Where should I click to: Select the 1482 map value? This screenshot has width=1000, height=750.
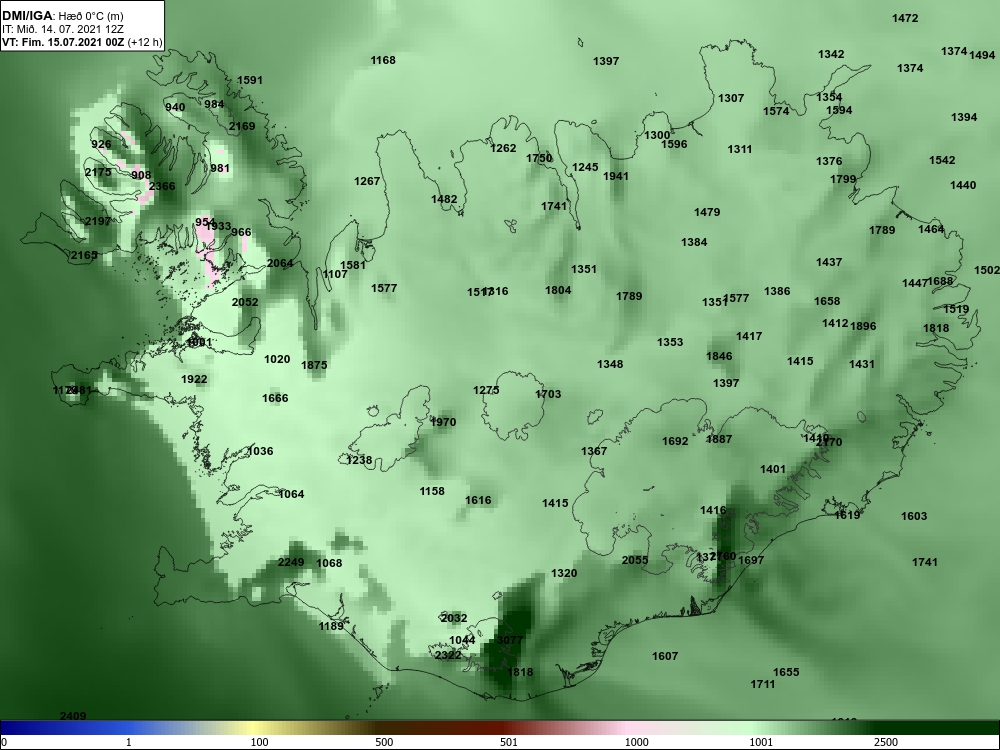[444, 199]
